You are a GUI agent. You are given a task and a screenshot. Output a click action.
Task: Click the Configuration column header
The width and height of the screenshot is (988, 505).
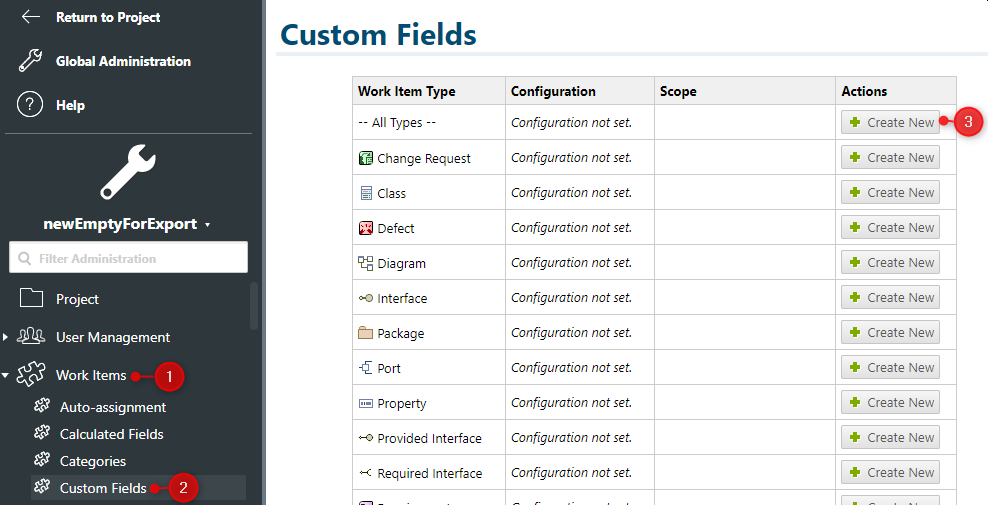[x=580, y=91]
